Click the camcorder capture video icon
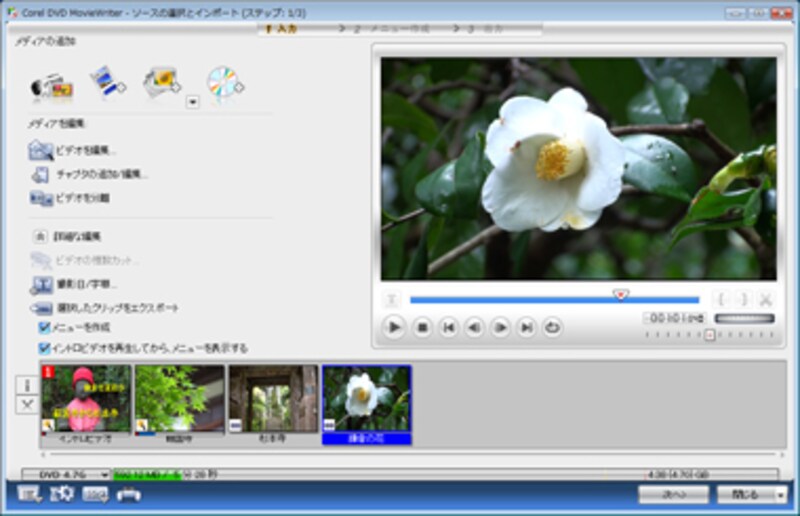Image resolution: width=800 pixels, height=516 pixels. (x=51, y=85)
